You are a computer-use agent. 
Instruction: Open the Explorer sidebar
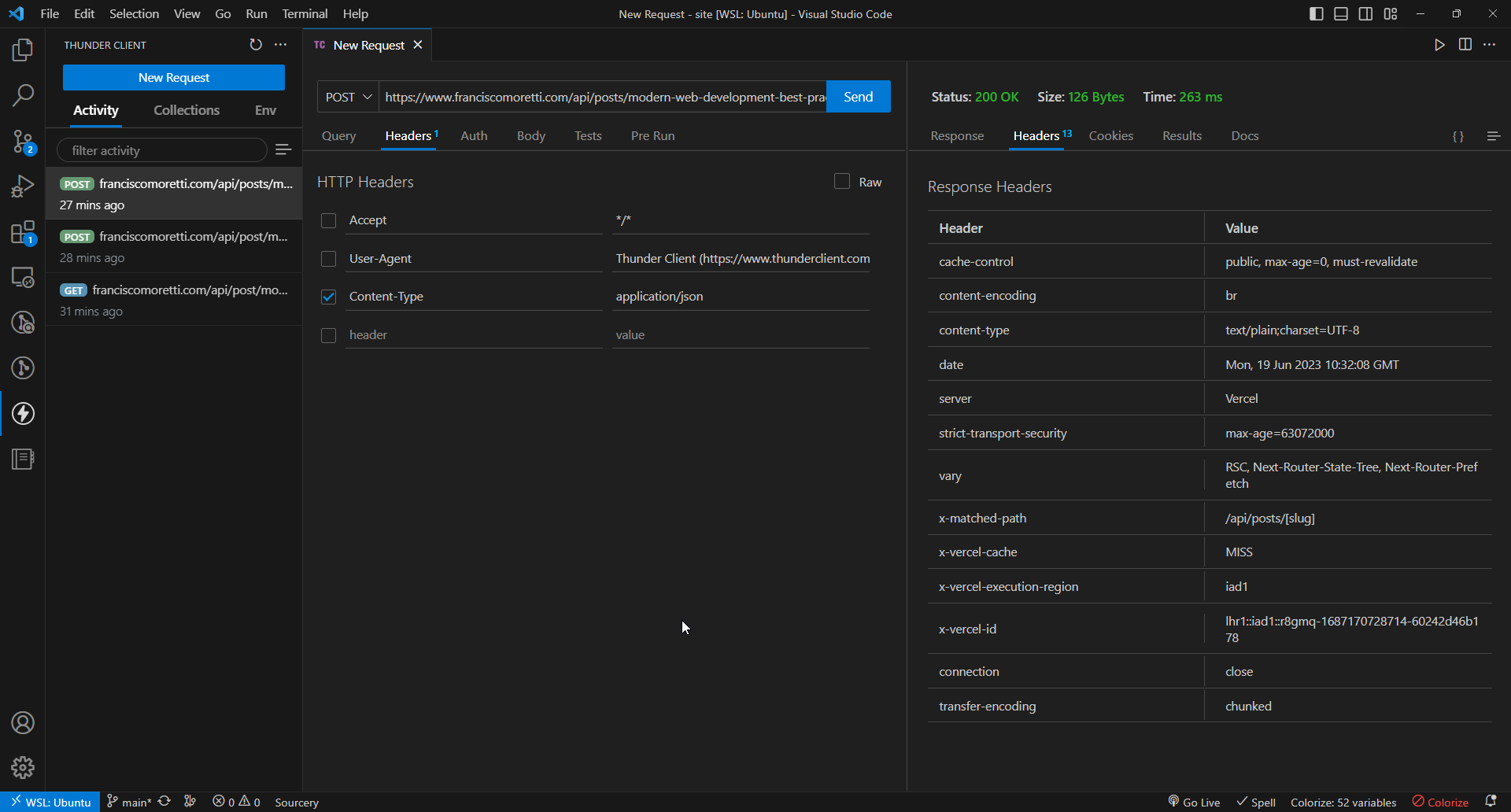[x=23, y=50]
